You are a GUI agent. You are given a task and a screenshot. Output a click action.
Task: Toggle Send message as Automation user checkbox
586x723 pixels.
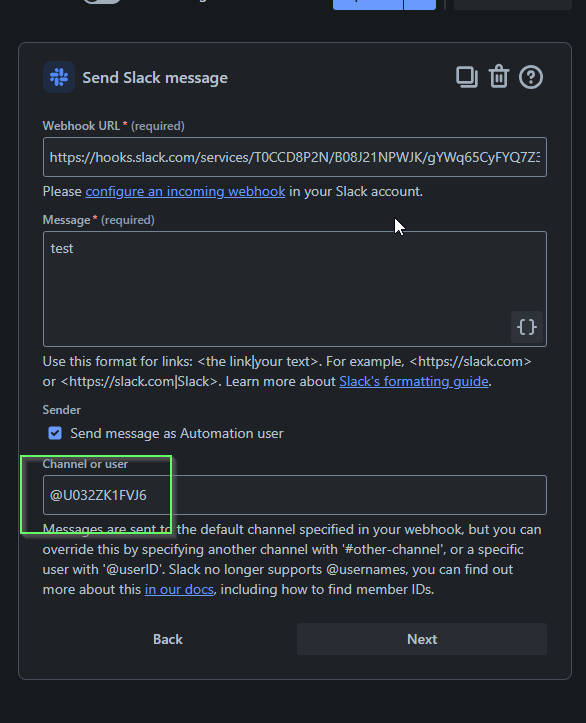point(55,433)
